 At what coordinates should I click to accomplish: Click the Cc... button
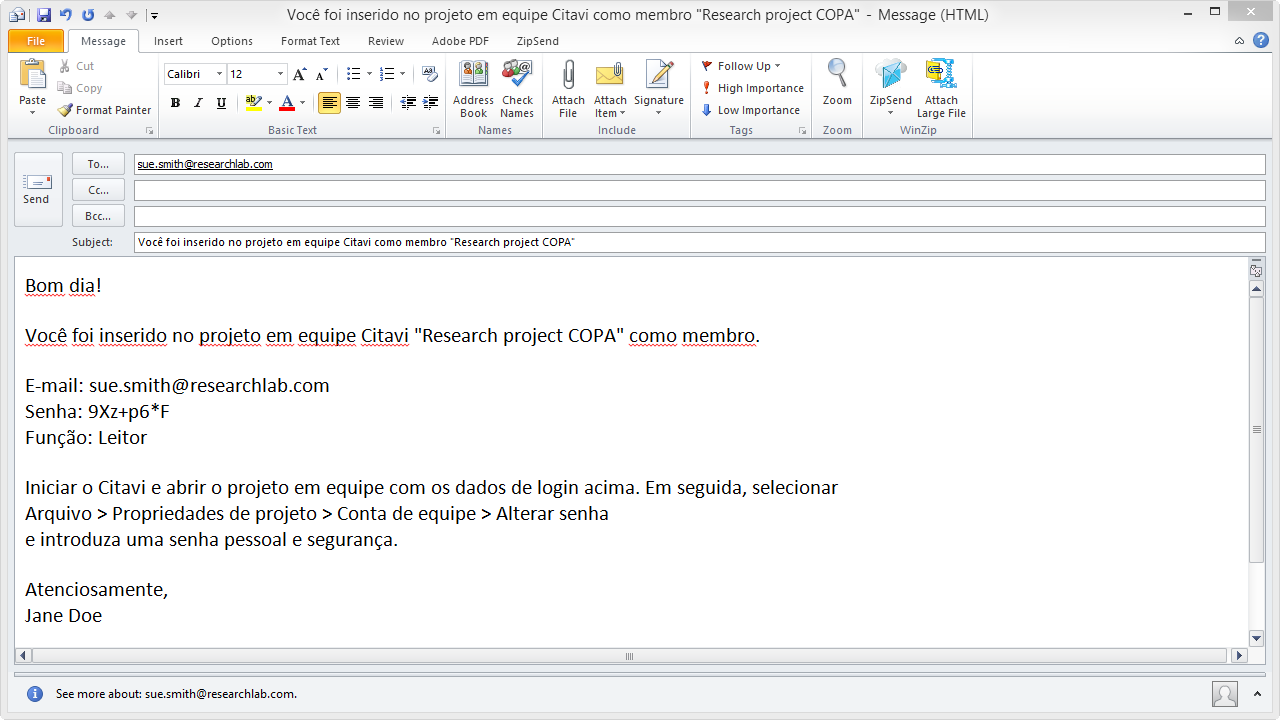98,190
